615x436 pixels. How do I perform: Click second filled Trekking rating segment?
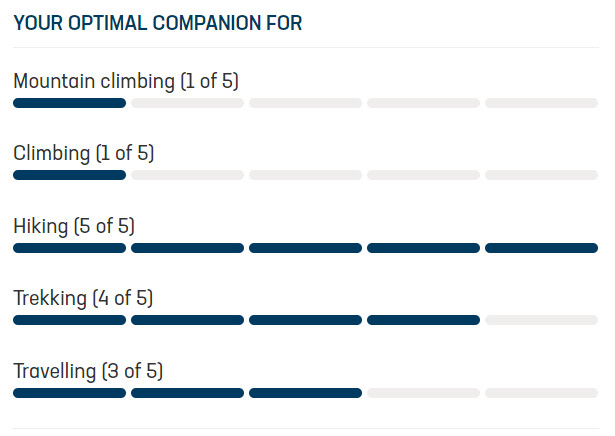pos(187,320)
